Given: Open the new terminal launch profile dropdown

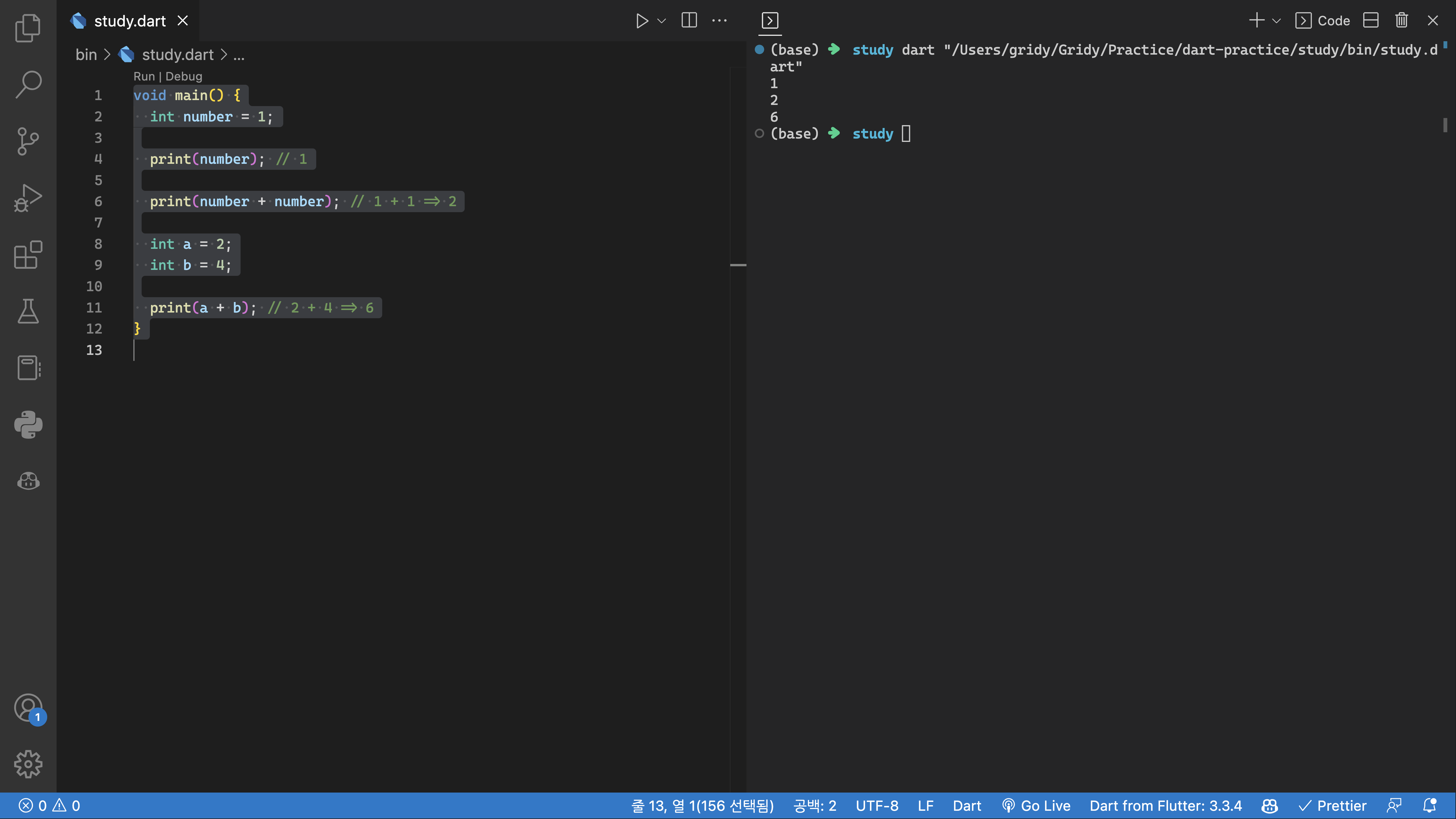Looking at the screenshot, I should (1276, 21).
